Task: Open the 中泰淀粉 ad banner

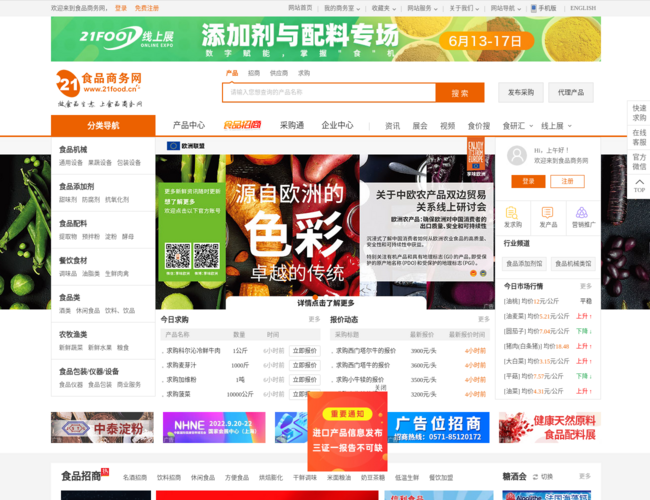Action: point(102,427)
